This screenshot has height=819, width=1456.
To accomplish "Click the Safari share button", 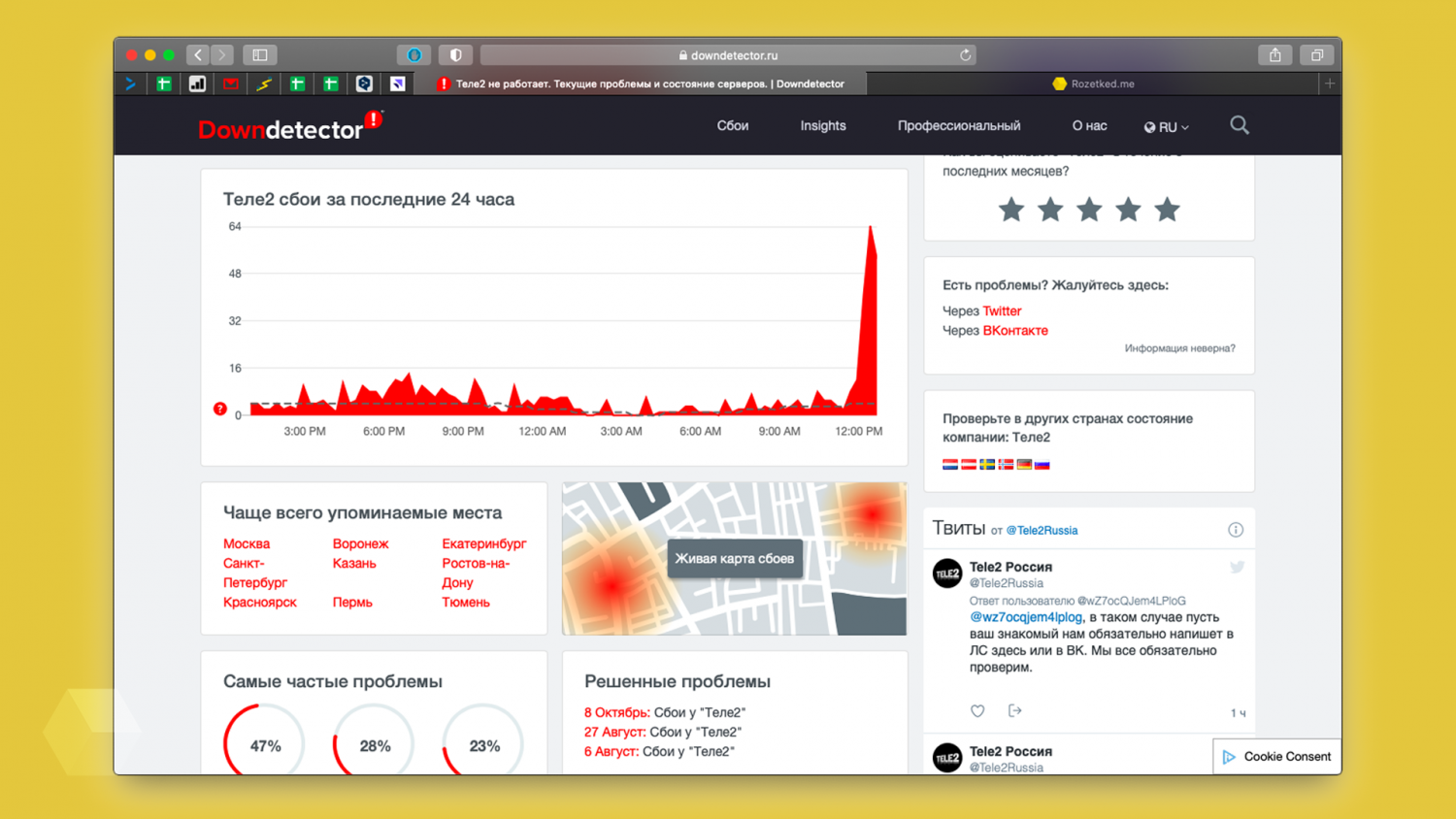I will click(1274, 55).
